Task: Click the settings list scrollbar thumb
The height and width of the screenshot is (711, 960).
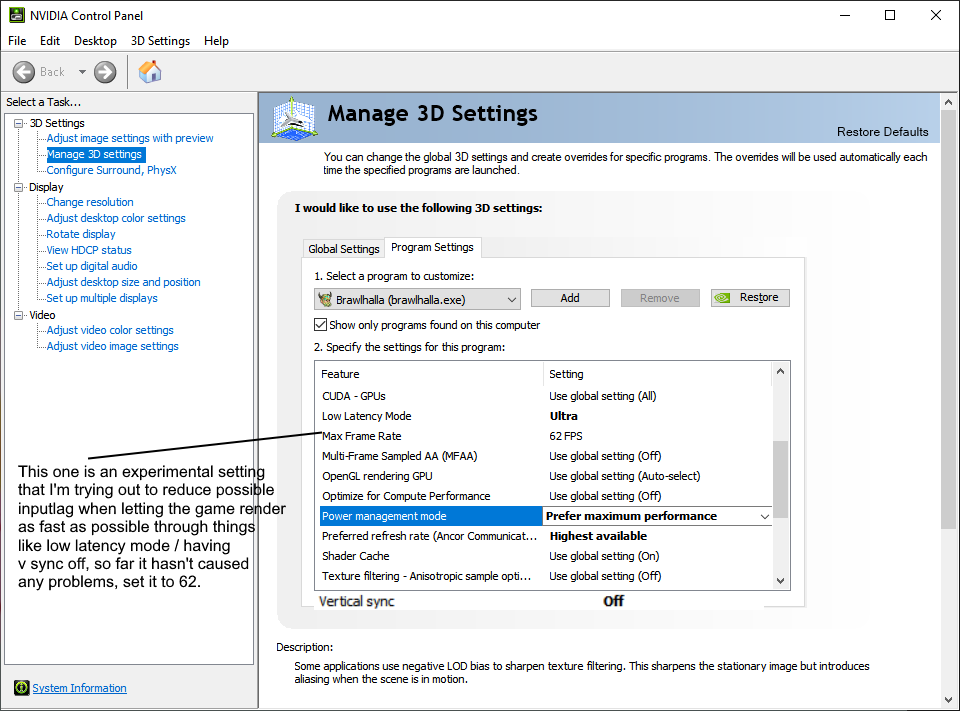Action: coord(781,480)
